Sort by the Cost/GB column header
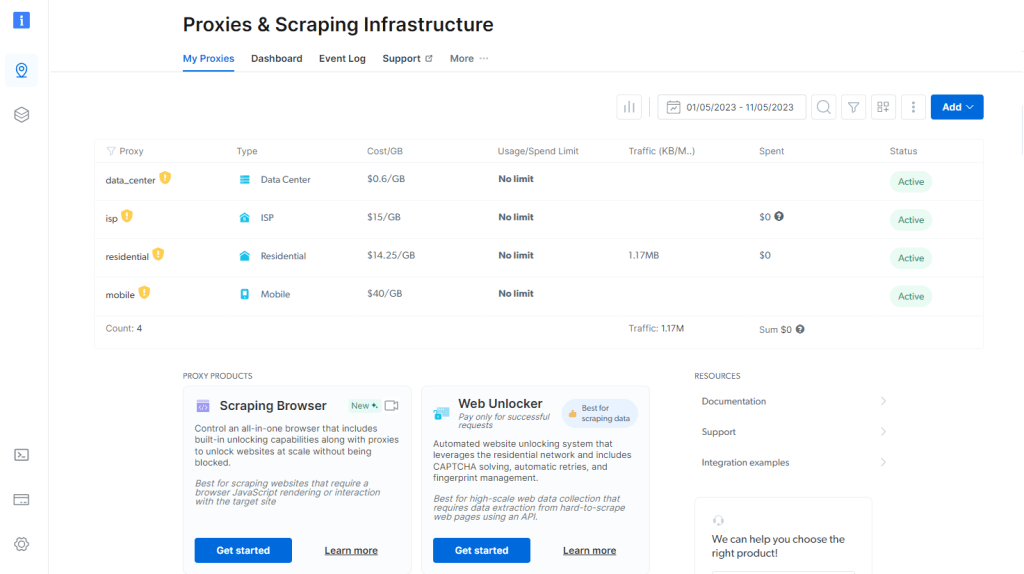The height and width of the screenshot is (574, 1024). pos(385,151)
